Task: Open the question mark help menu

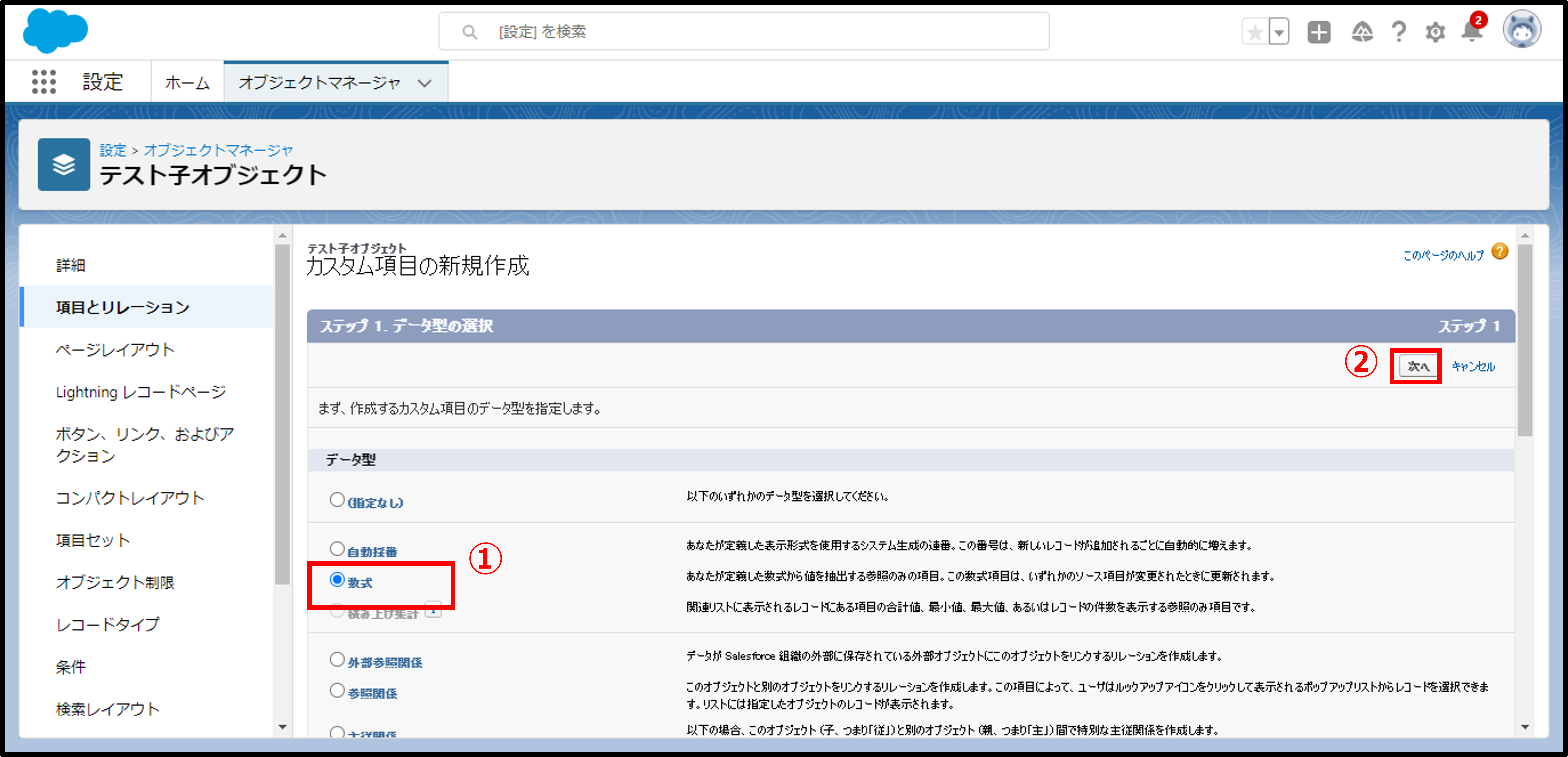Action: coord(1399,32)
